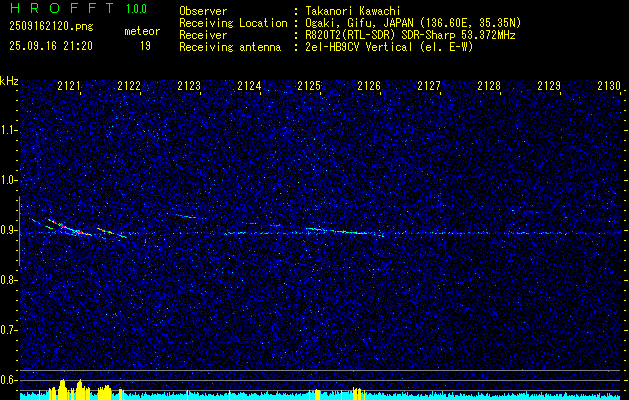This screenshot has height=400, width=629.
Task: Select location text Ogaki, Gifu, JAPAN
Action: pos(360,23)
